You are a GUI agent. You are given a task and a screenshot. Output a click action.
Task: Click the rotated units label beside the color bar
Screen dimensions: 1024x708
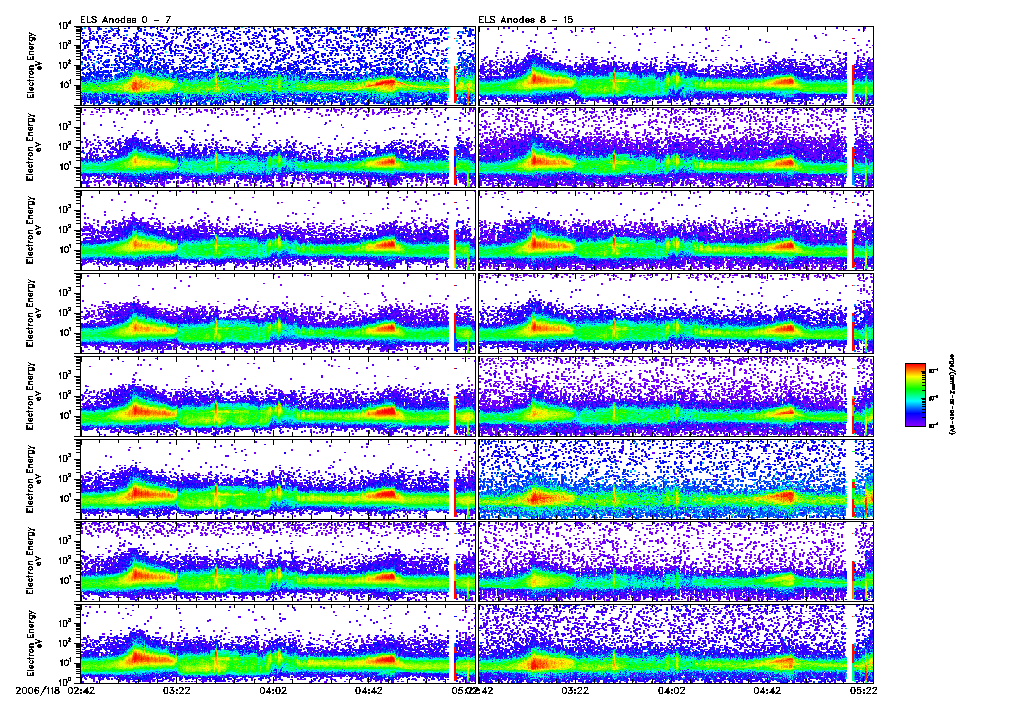(x=952, y=394)
